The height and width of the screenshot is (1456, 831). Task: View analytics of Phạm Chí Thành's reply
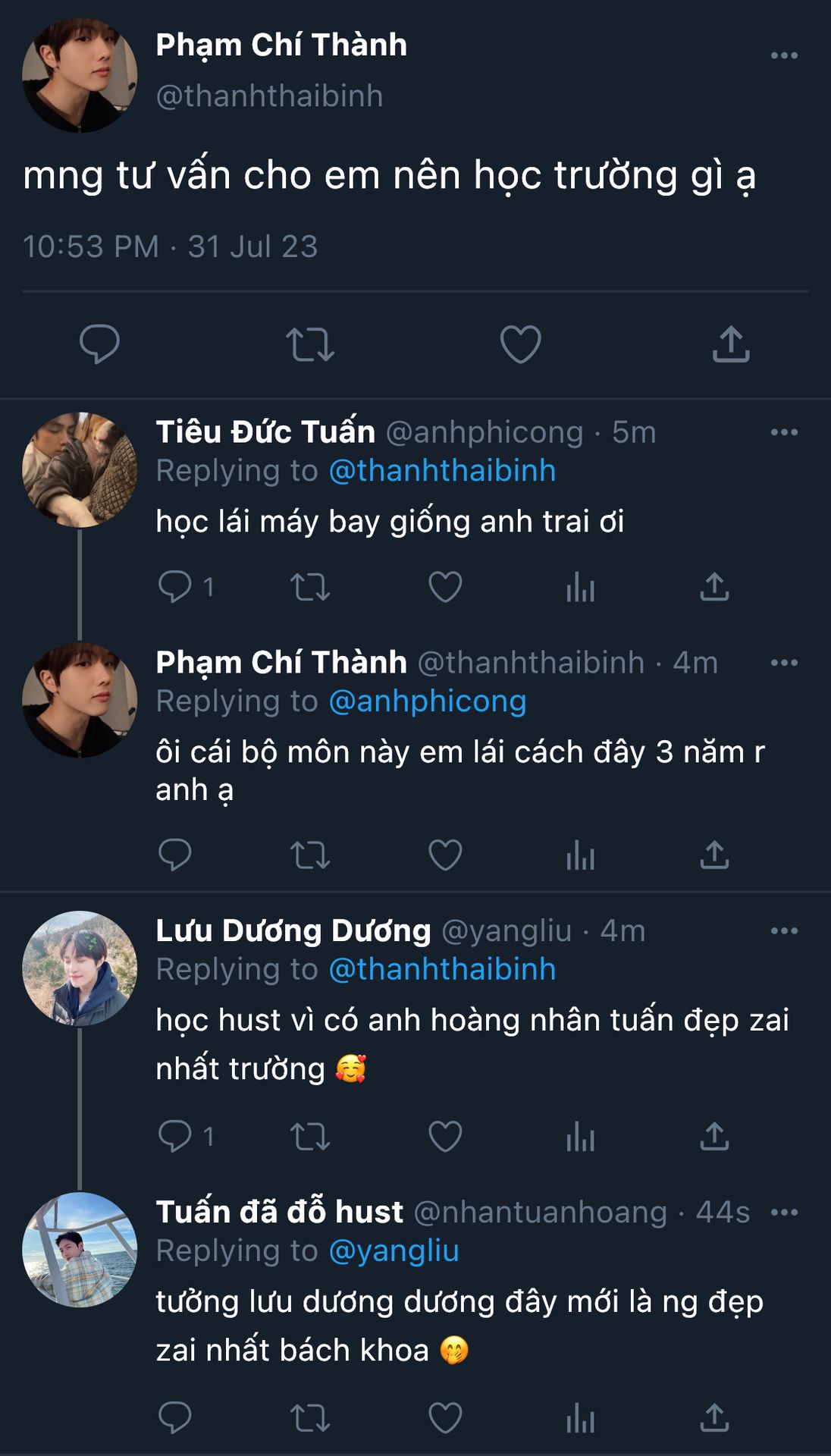580,855
